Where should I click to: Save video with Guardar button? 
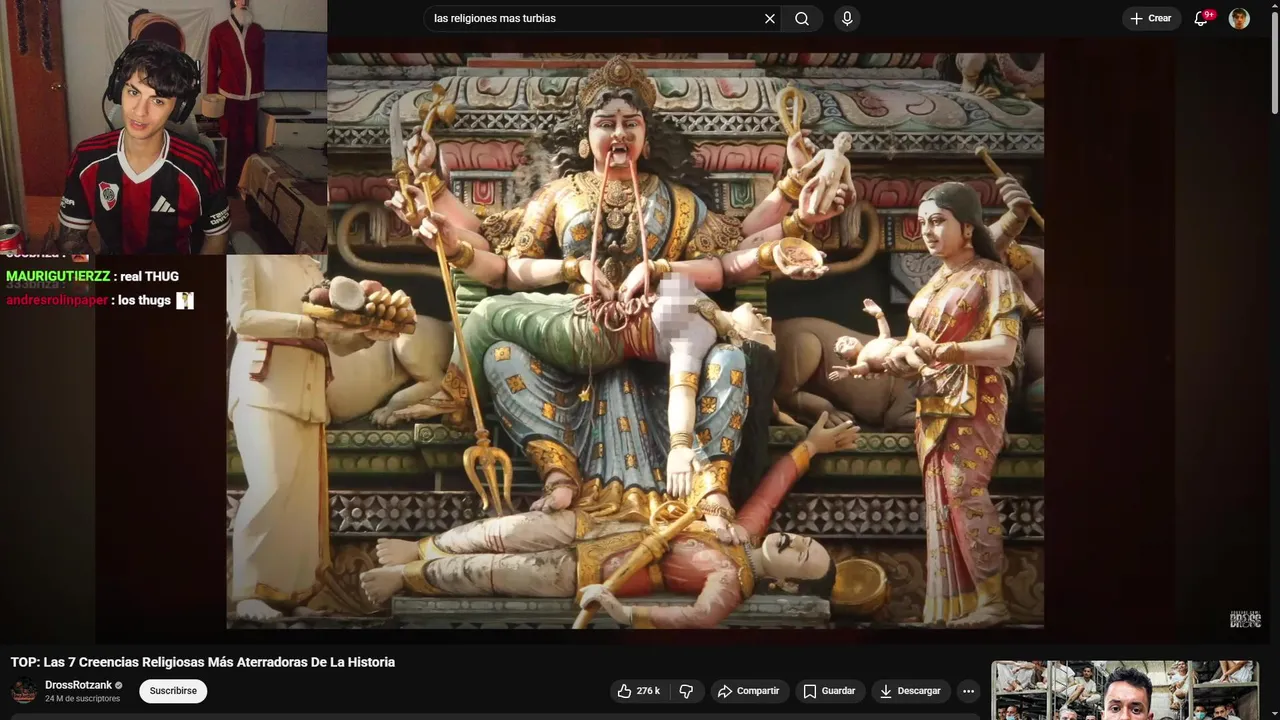click(x=830, y=691)
